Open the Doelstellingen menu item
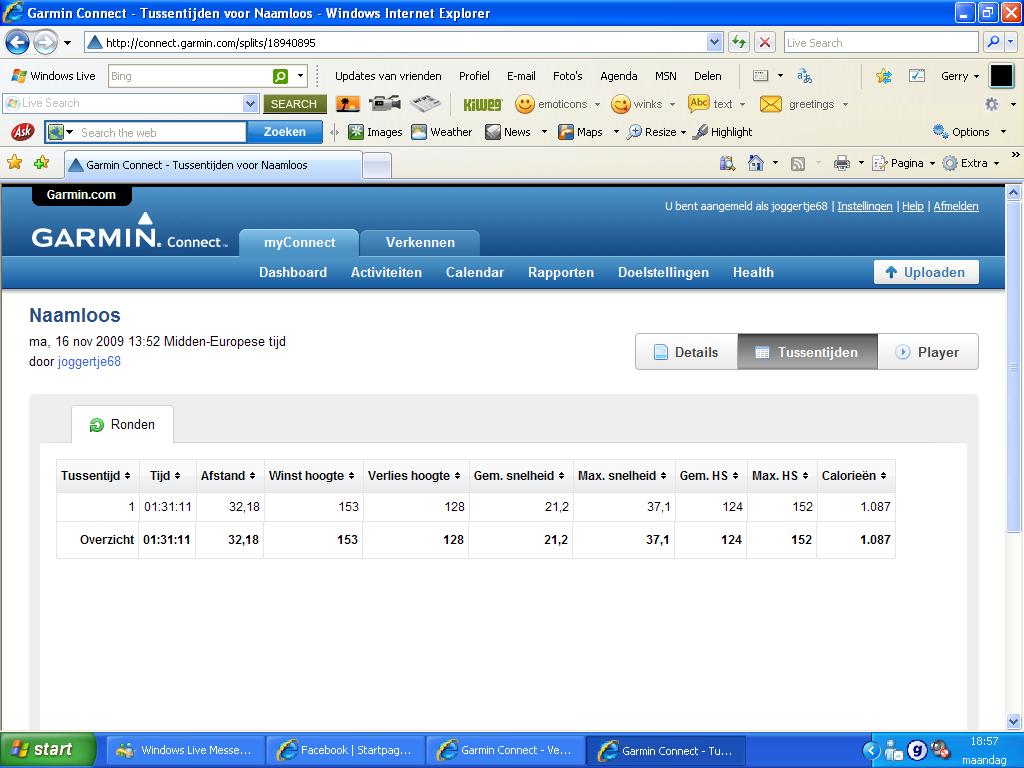 click(x=664, y=272)
